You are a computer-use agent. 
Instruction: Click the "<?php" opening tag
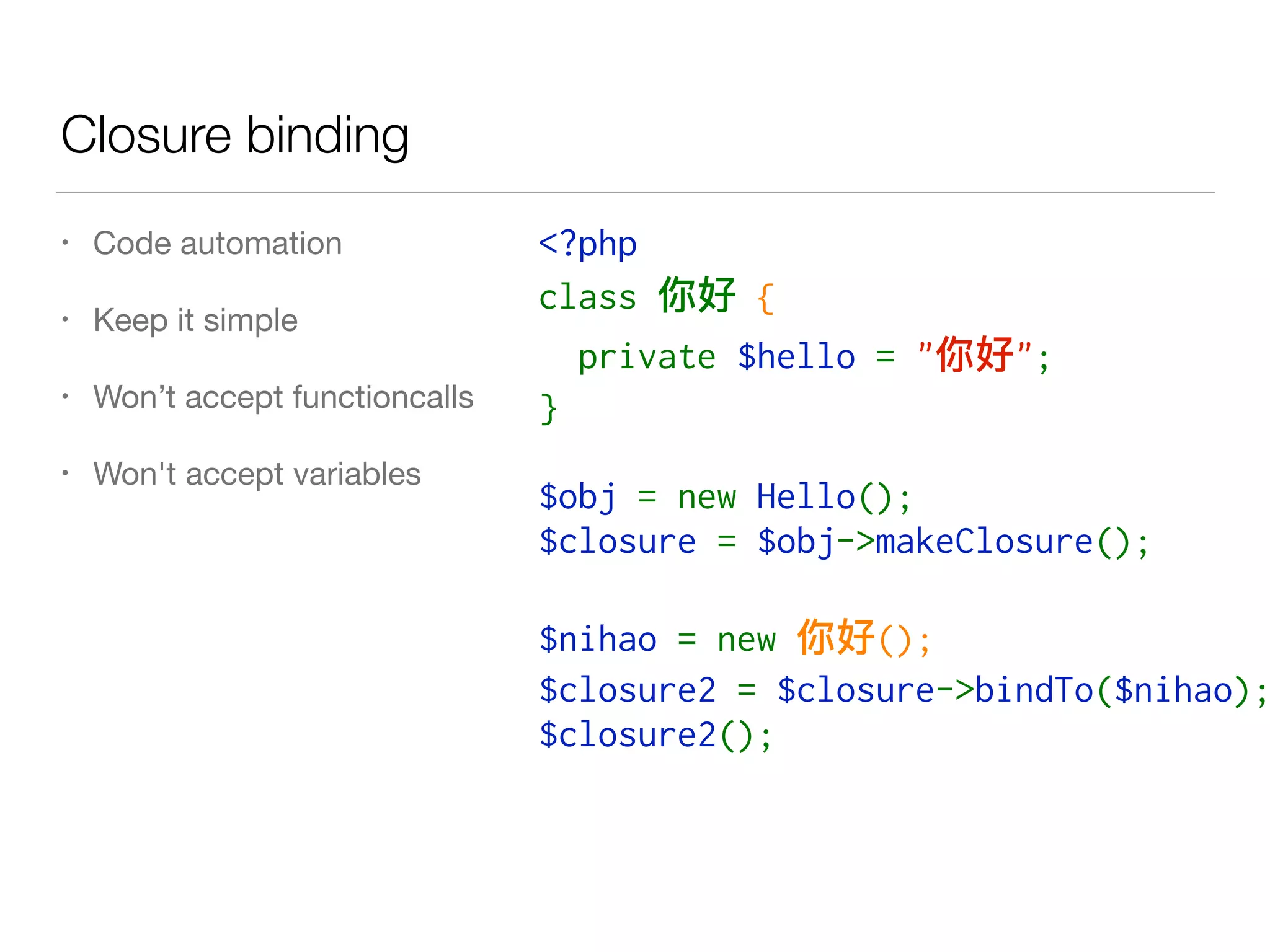pos(587,244)
